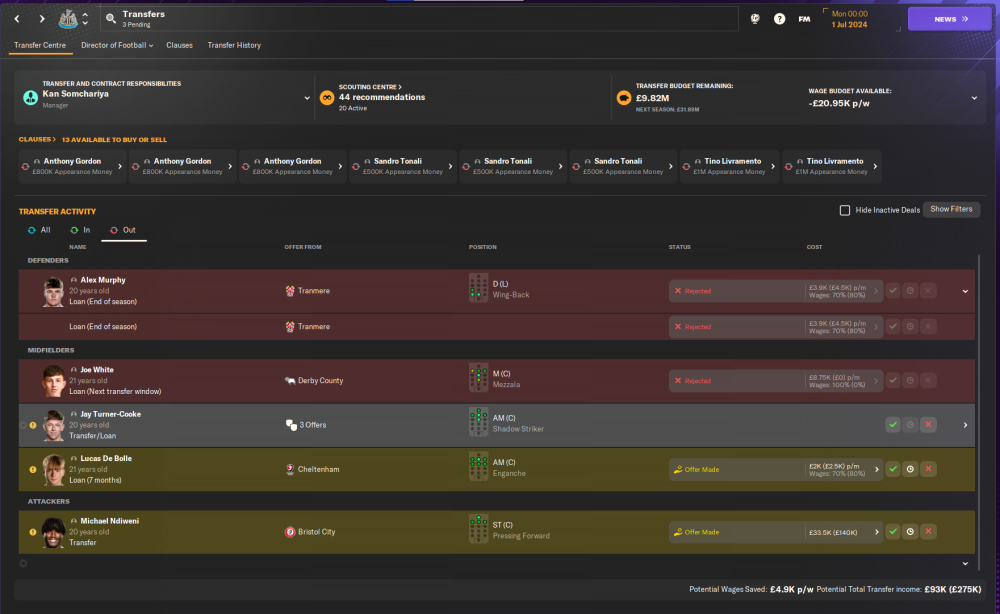Image resolution: width=1000 pixels, height=614 pixels.
Task: Click the date Mon 1 Jul 2024
Action: [x=849, y=19]
